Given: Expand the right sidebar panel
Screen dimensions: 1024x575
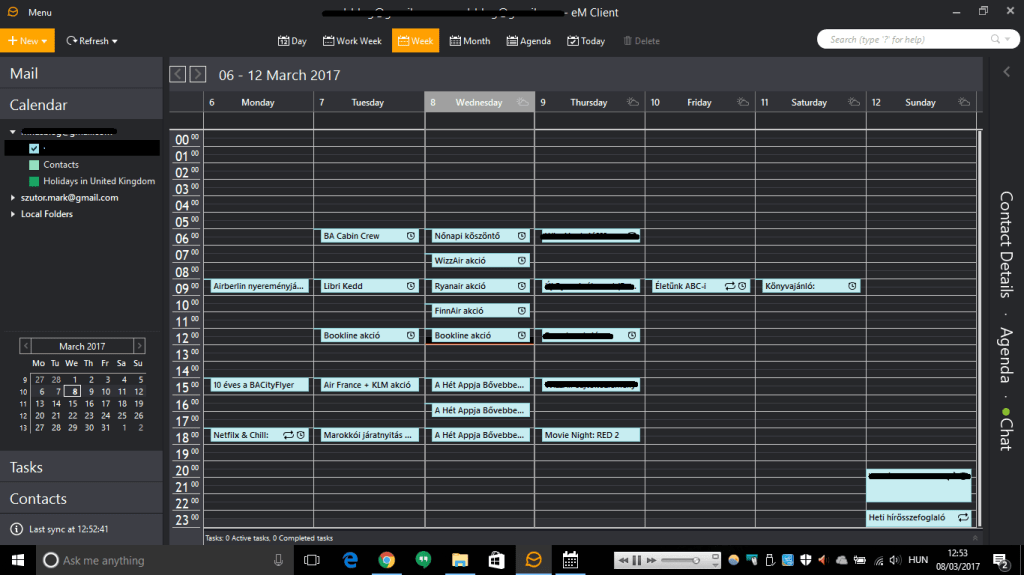Looking at the screenshot, I should pyautogui.click(x=1006, y=72).
